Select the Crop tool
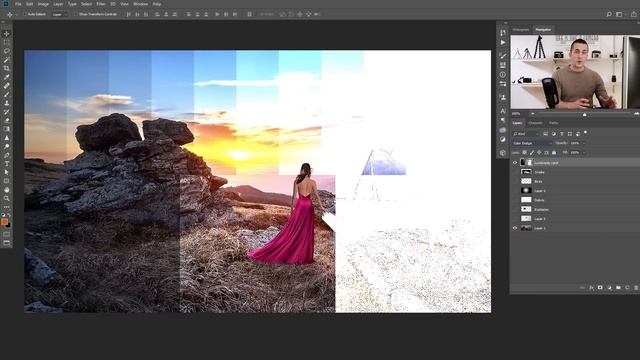Viewport: 640px width, 360px height. 7,68
